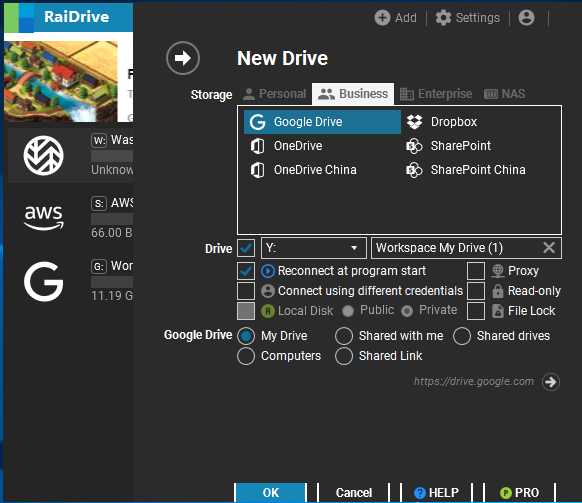Enable the File Lock checkbox
The height and width of the screenshot is (503, 582).
click(x=476, y=311)
